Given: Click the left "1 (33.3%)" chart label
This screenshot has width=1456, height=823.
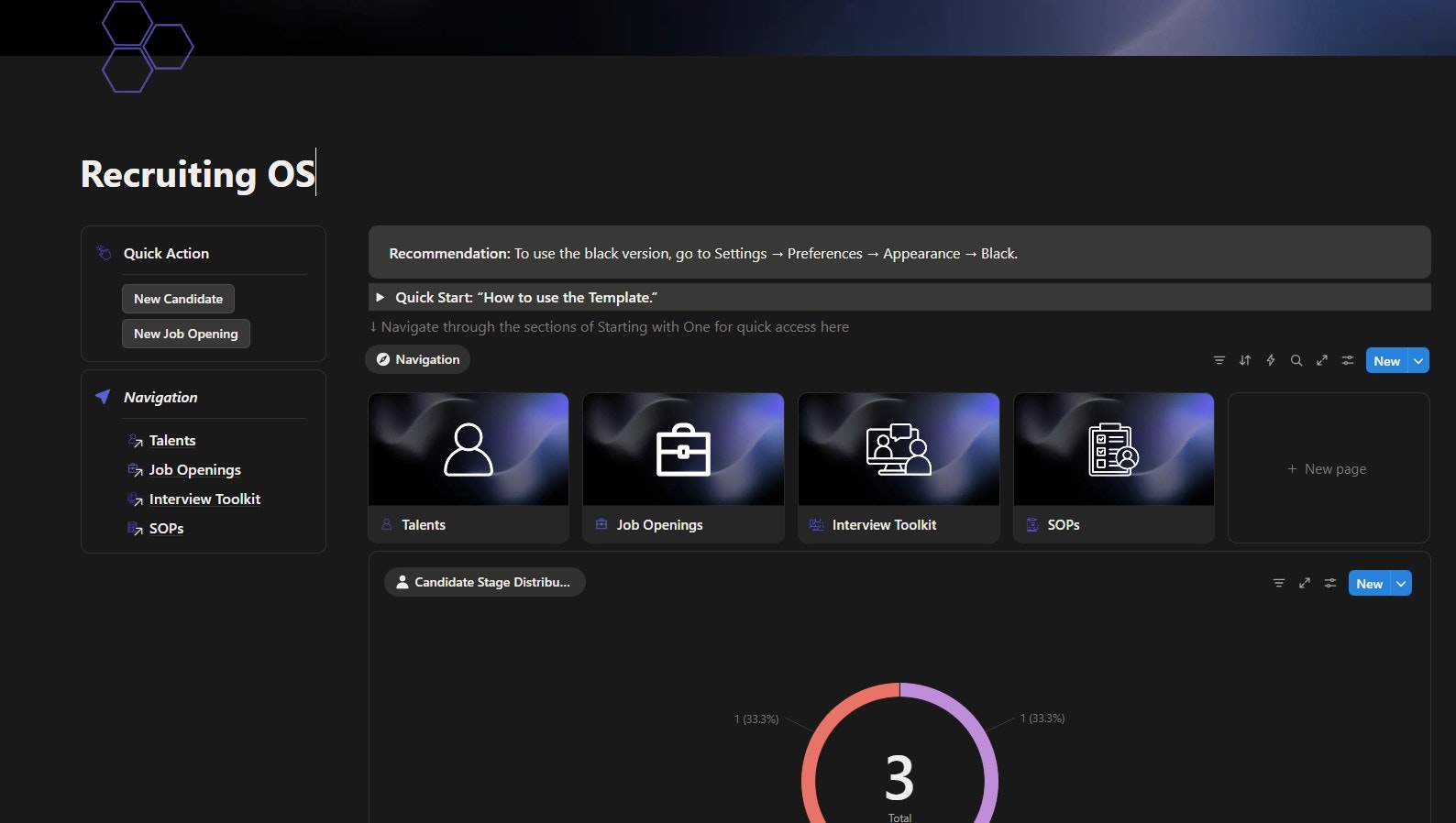Looking at the screenshot, I should click(x=756, y=719).
